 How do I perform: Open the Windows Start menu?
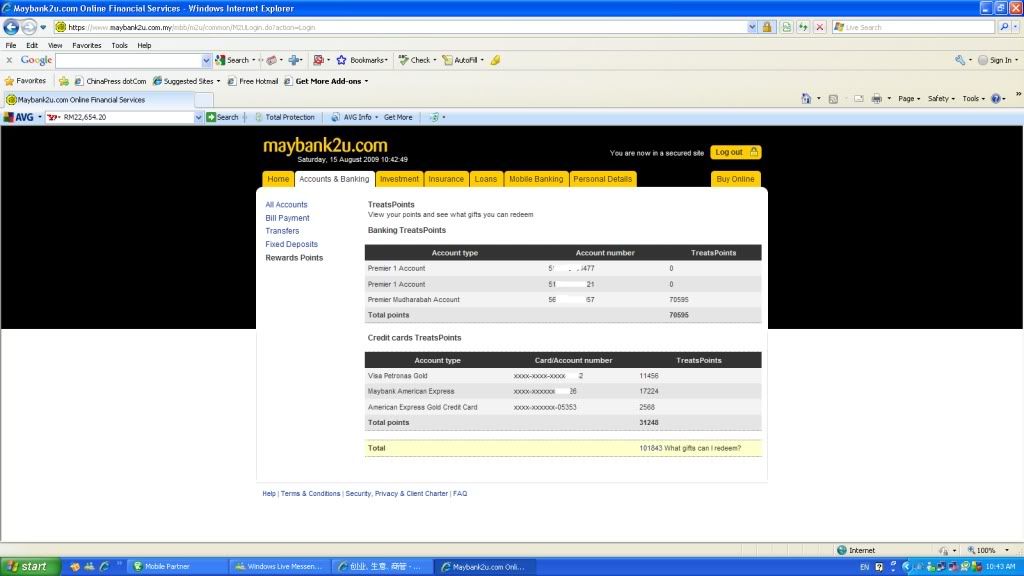30,566
